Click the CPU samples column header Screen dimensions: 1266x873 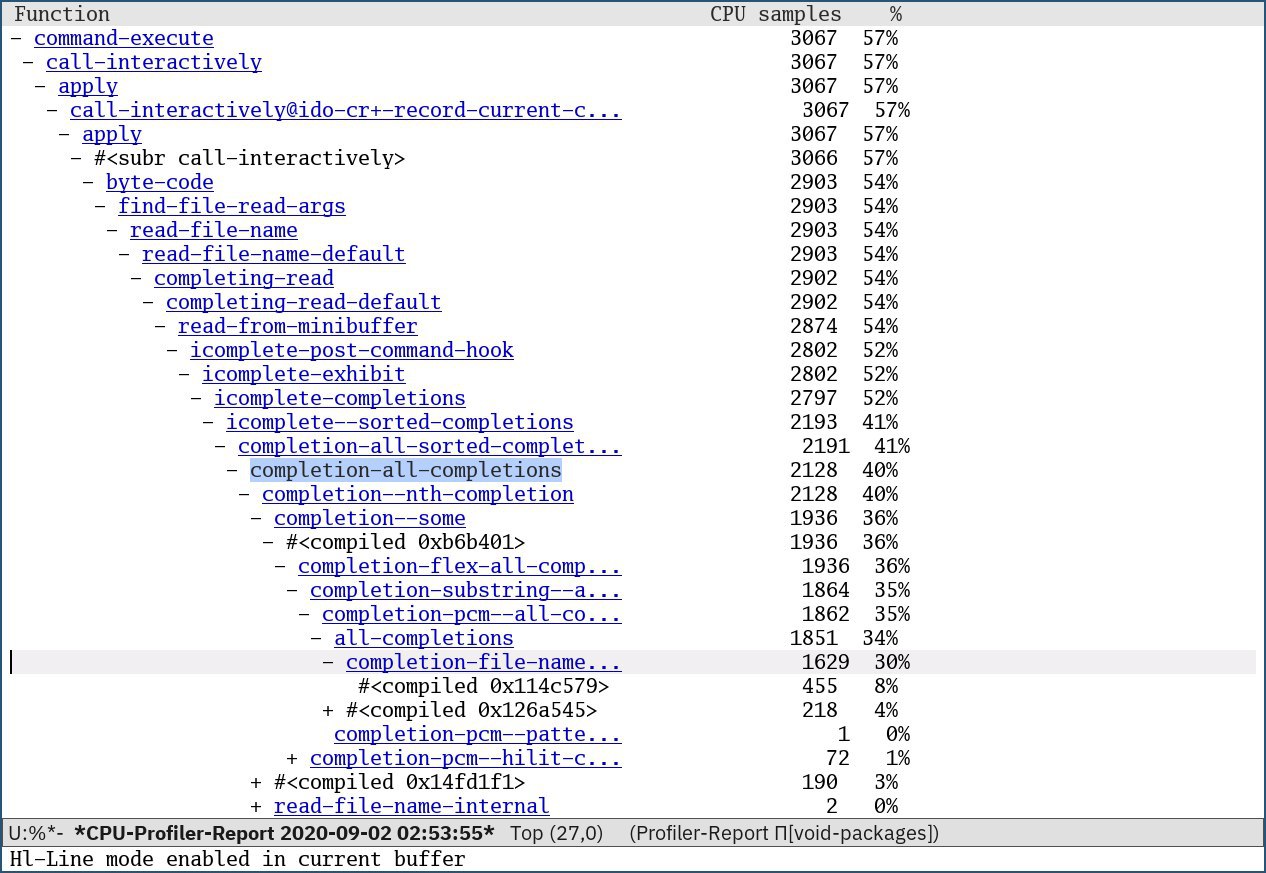(x=776, y=14)
